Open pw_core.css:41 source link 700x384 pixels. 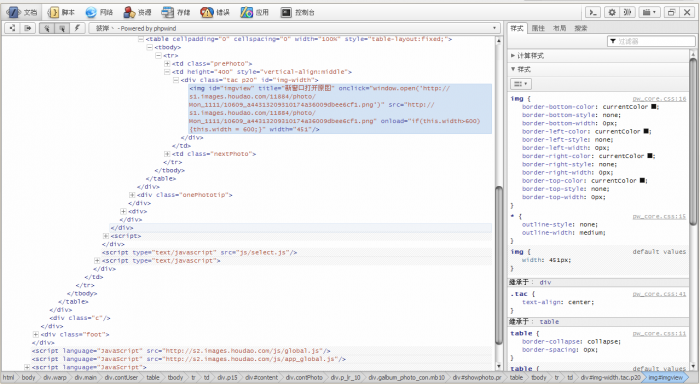659,294
